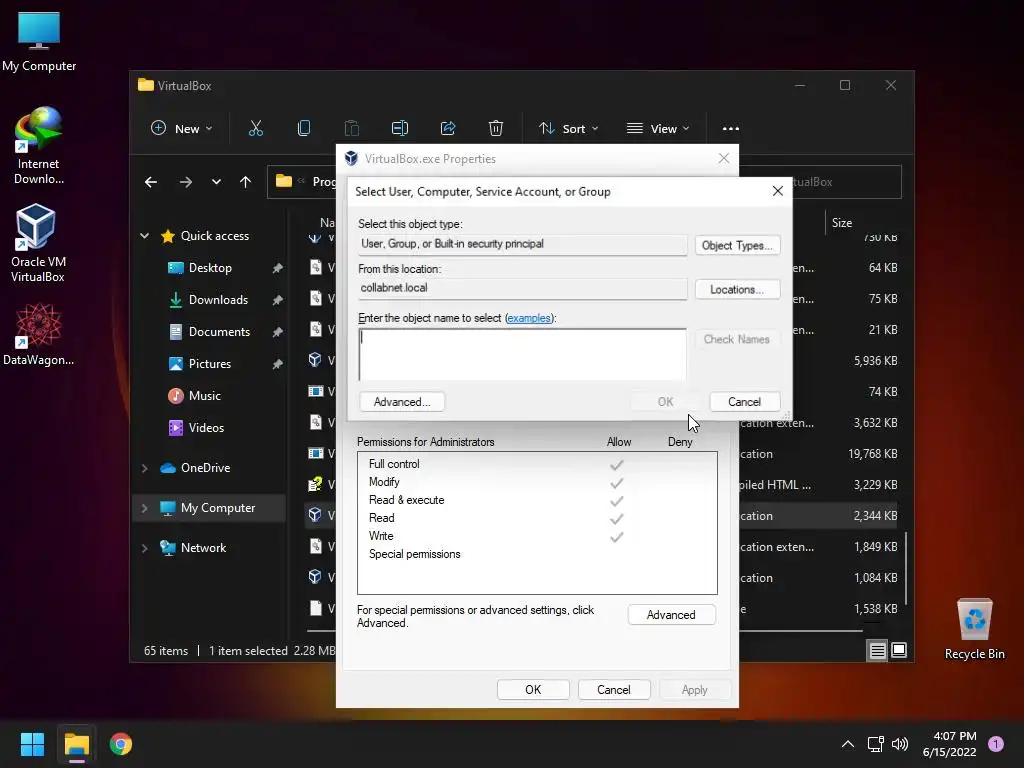Switch to details view icon in status bar
Viewport: 1024px width, 768px height.
tap(877, 650)
